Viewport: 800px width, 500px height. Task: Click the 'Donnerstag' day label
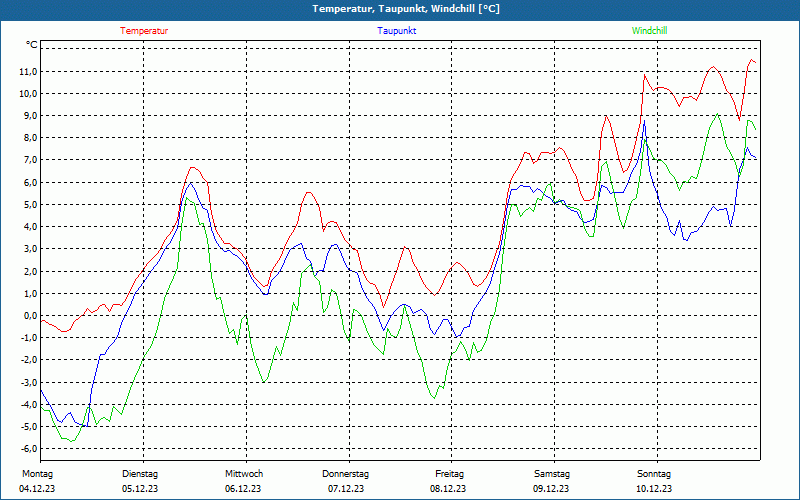[345, 474]
